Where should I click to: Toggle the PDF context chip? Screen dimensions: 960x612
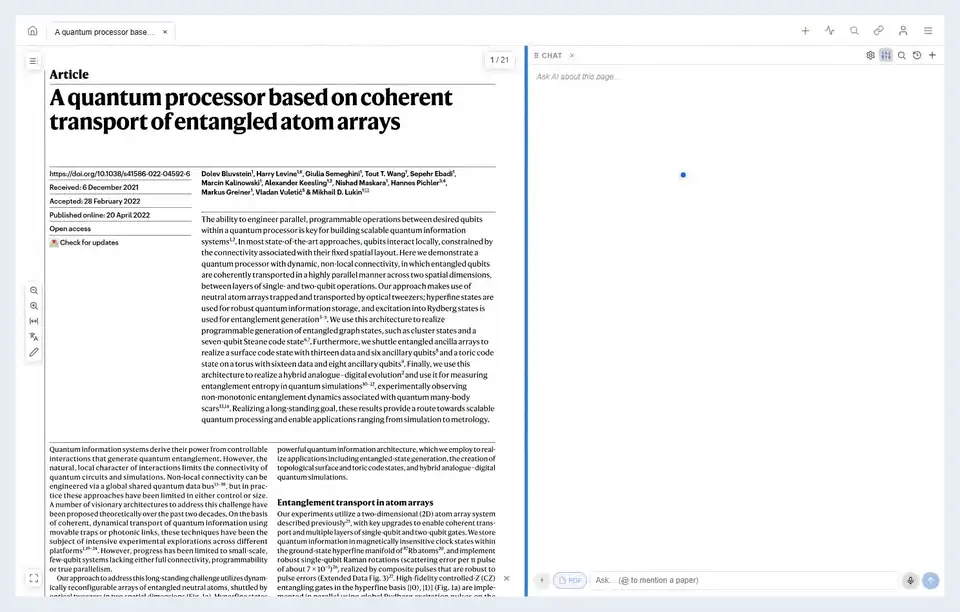click(x=570, y=580)
